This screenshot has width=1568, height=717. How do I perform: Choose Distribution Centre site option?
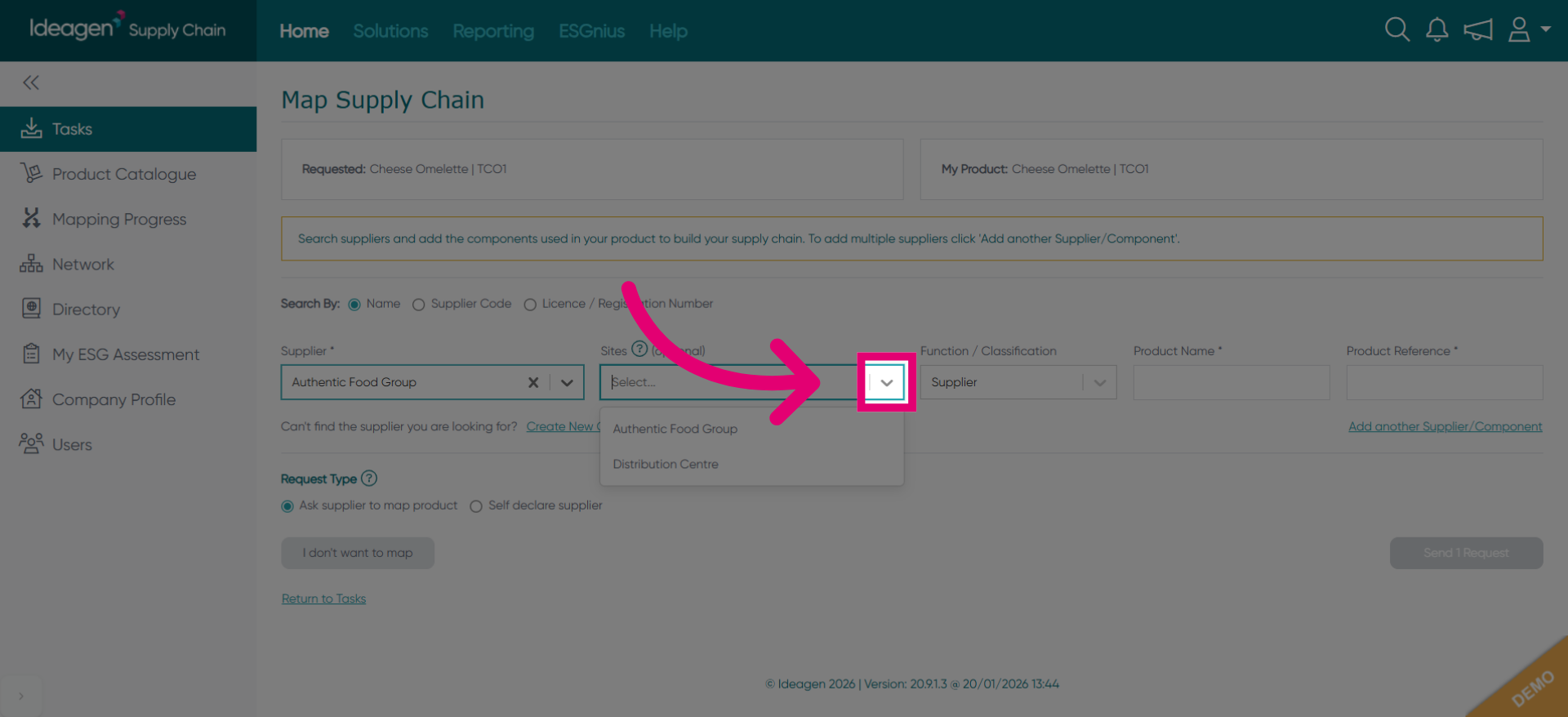(x=751, y=464)
